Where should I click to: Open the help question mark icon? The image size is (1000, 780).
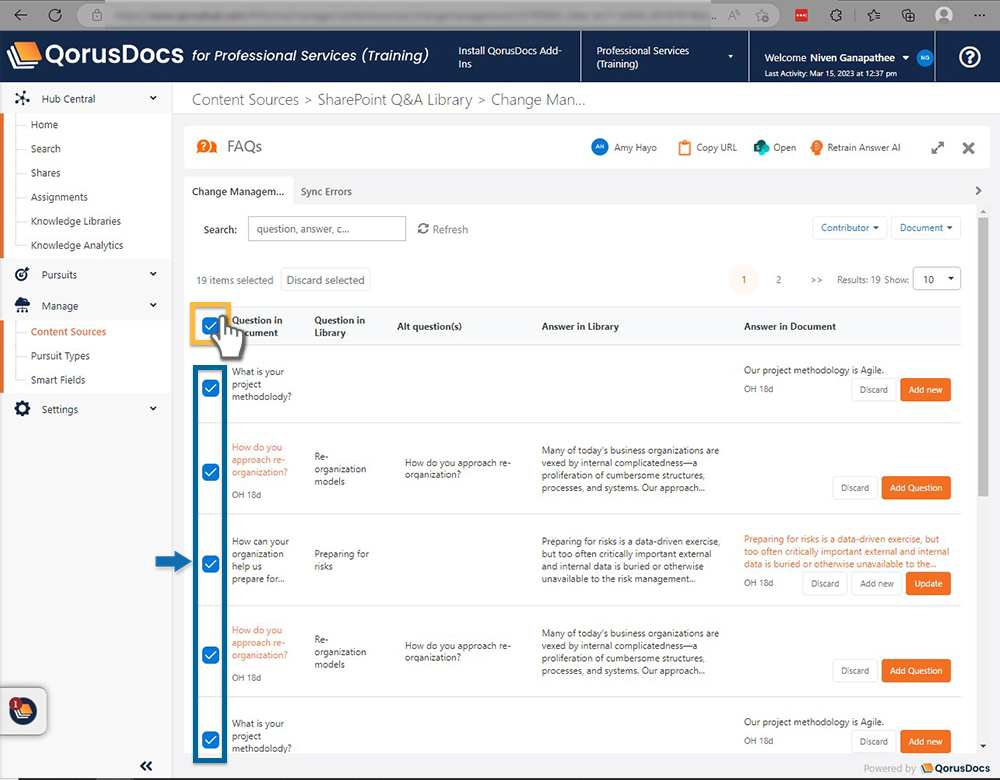pyautogui.click(x=969, y=57)
